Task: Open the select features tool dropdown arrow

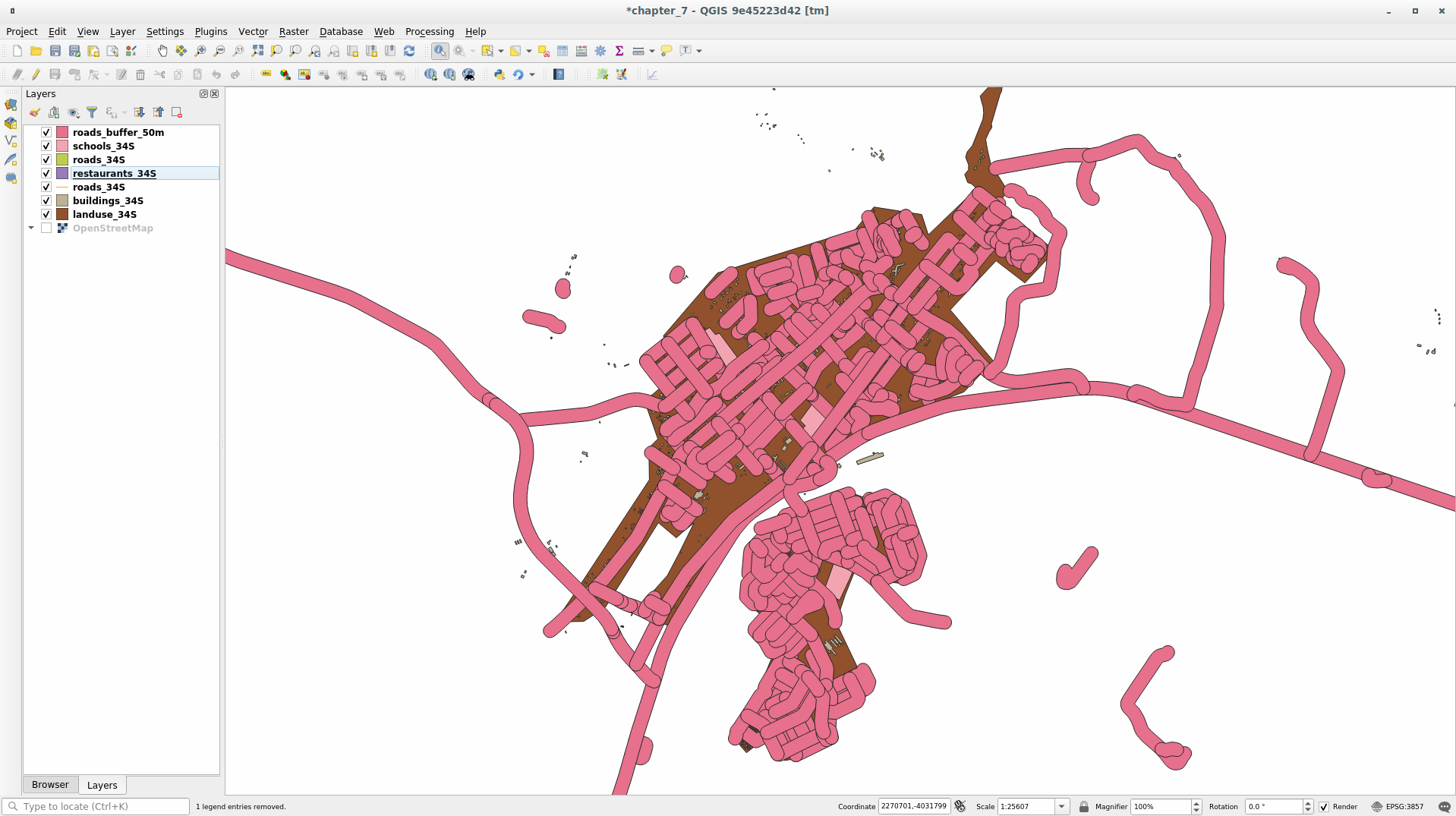Action: point(501,51)
